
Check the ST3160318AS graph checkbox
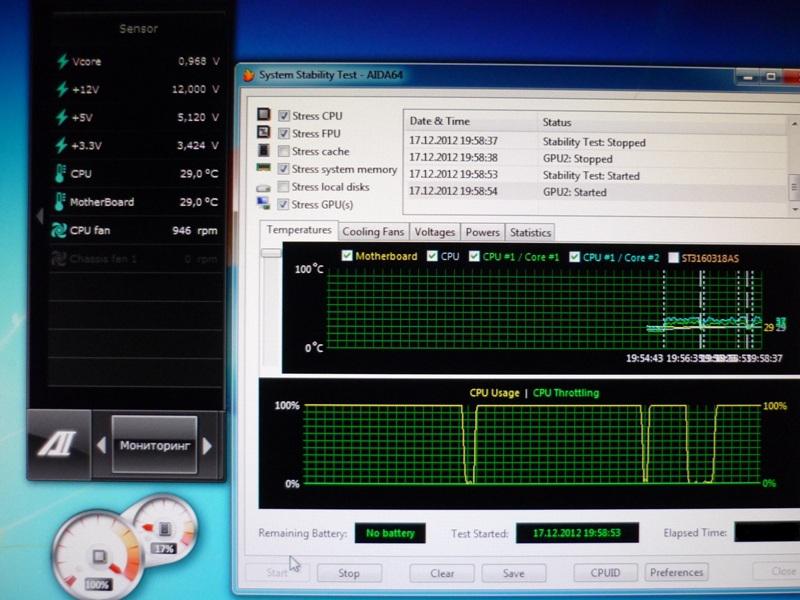click(673, 258)
